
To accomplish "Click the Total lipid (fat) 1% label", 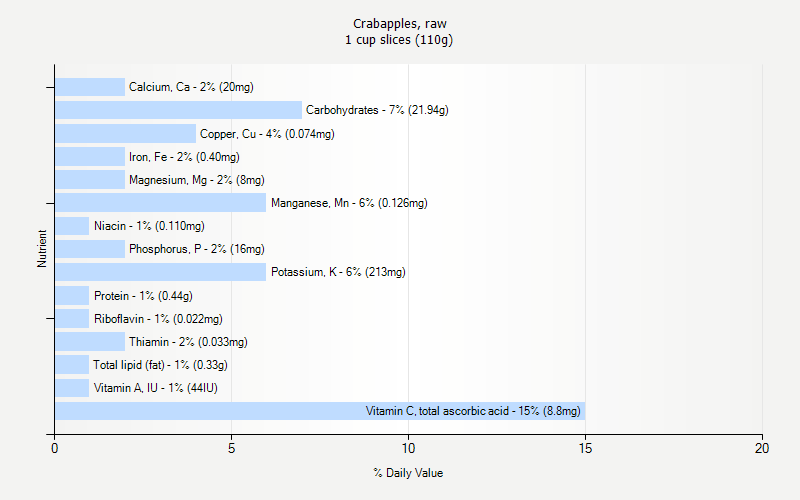I will (x=160, y=365).
